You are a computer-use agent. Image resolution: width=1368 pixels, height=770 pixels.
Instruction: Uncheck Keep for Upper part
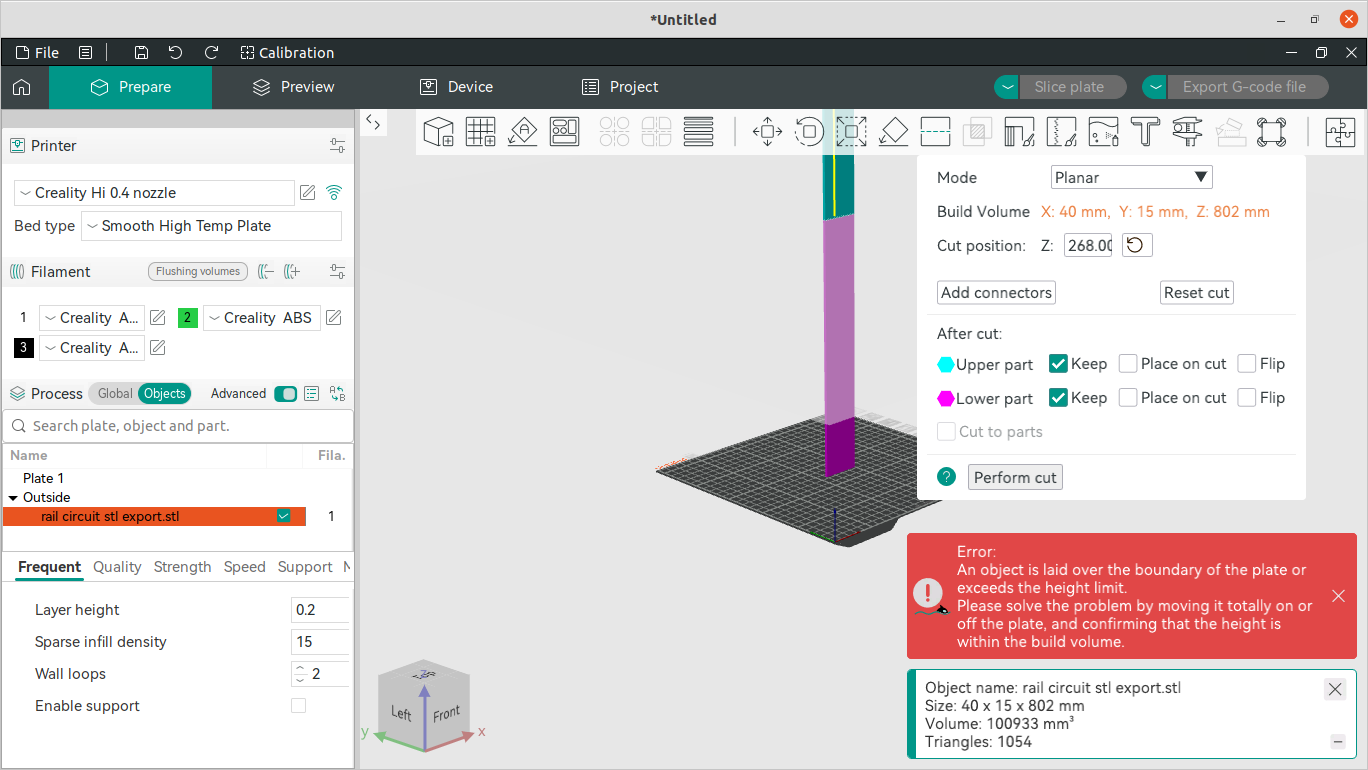(1058, 364)
